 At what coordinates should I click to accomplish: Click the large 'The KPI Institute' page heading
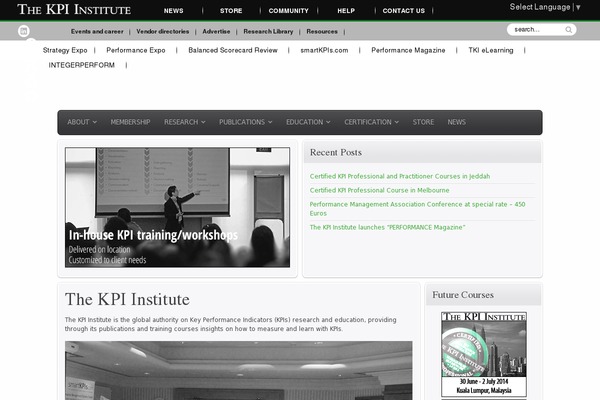tap(127, 299)
